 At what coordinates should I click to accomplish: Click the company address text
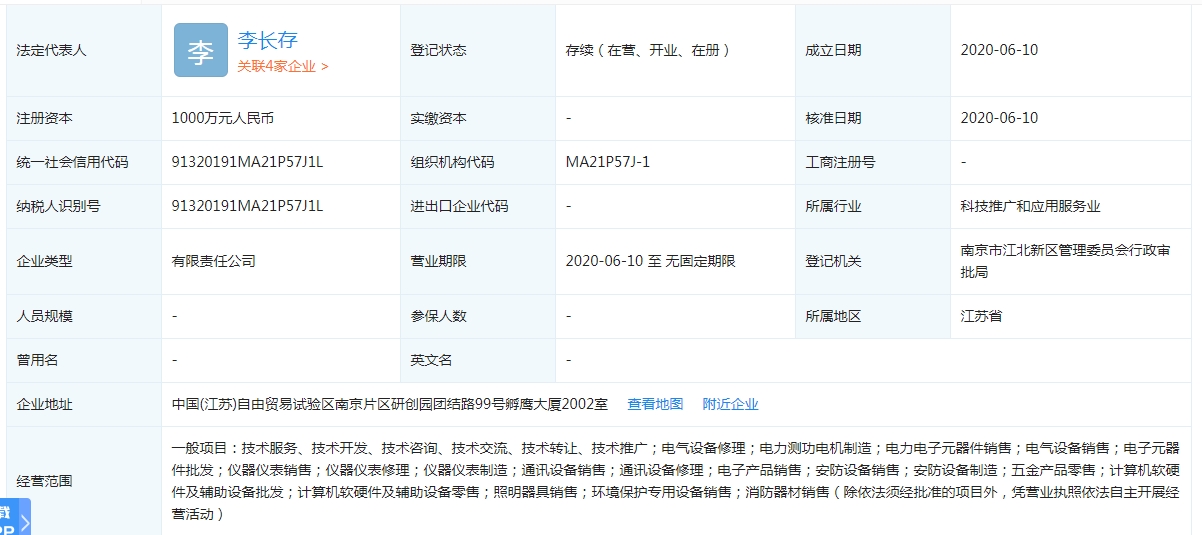[x=389, y=404]
